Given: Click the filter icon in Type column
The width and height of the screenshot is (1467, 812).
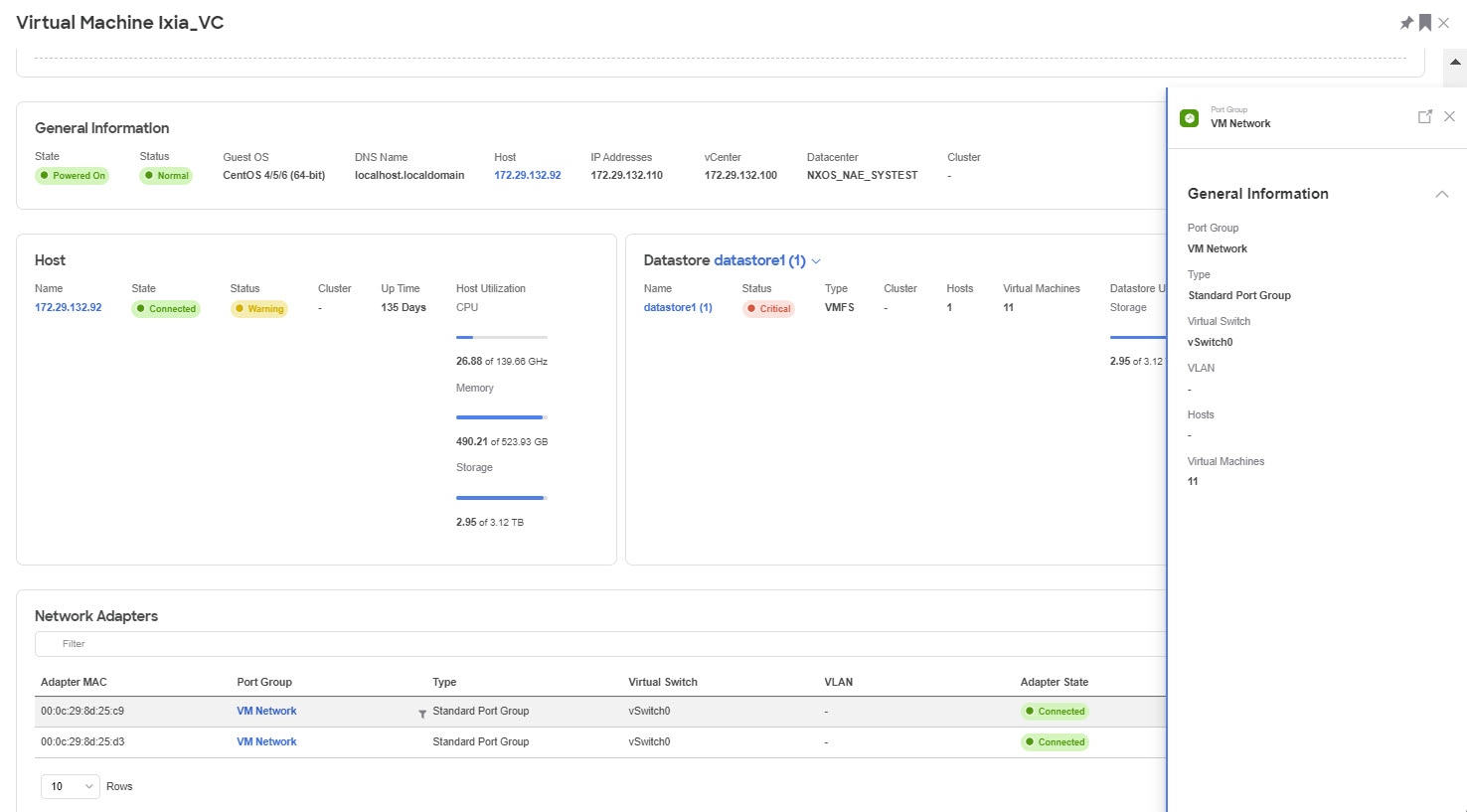Looking at the screenshot, I should (420, 713).
